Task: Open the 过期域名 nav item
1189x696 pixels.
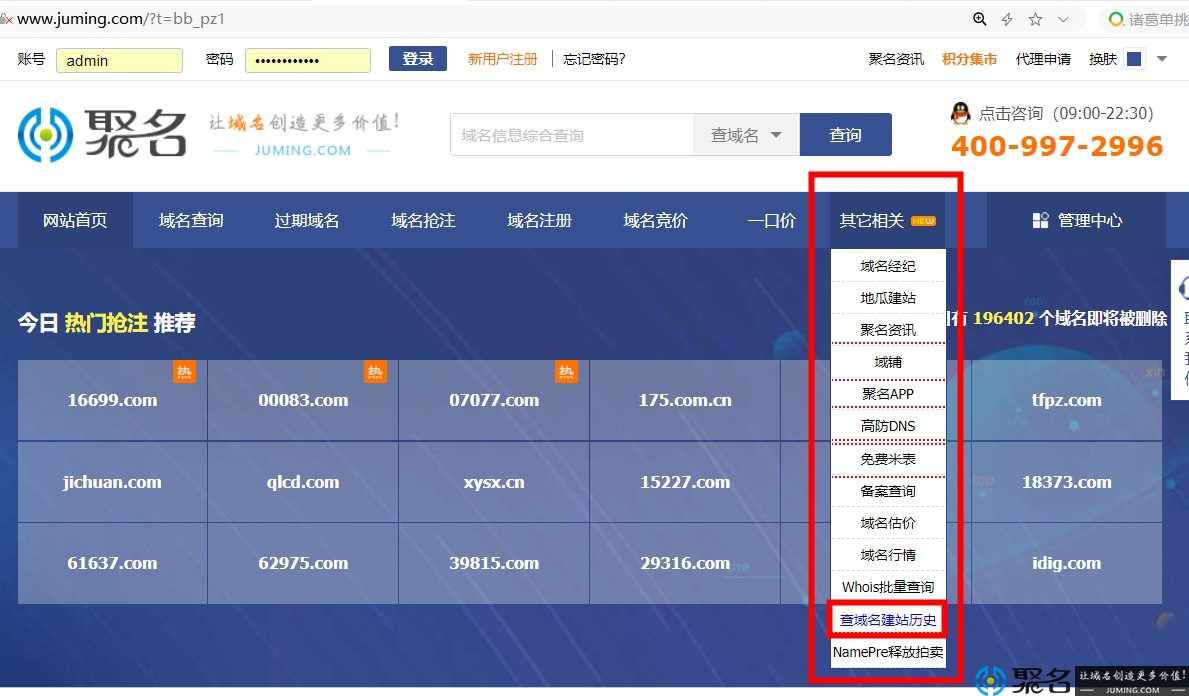Action: click(x=306, y=221)
